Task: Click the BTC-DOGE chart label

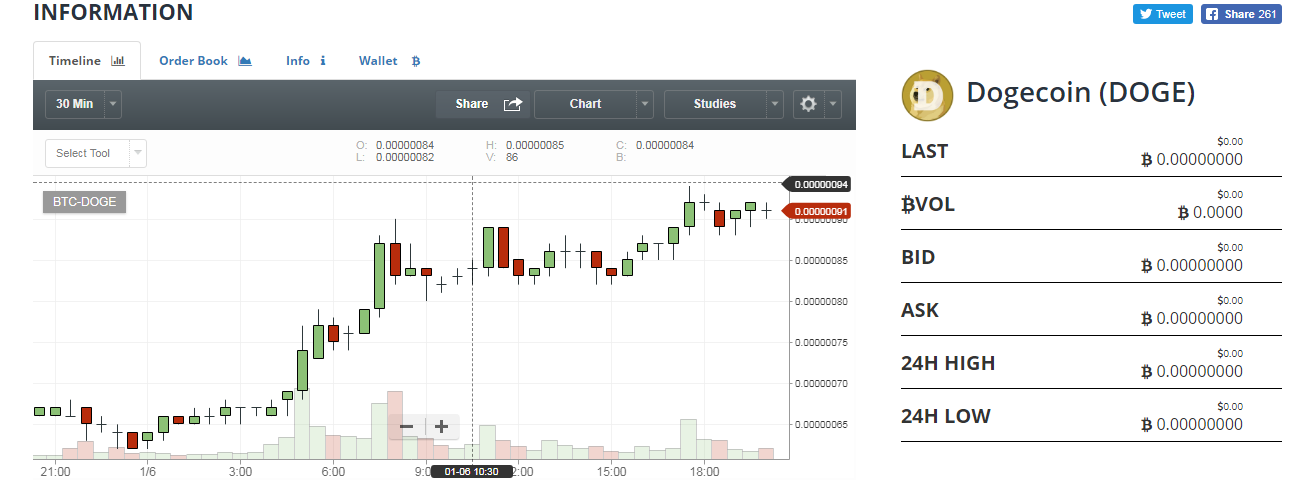Action: (x=84, y=202)
